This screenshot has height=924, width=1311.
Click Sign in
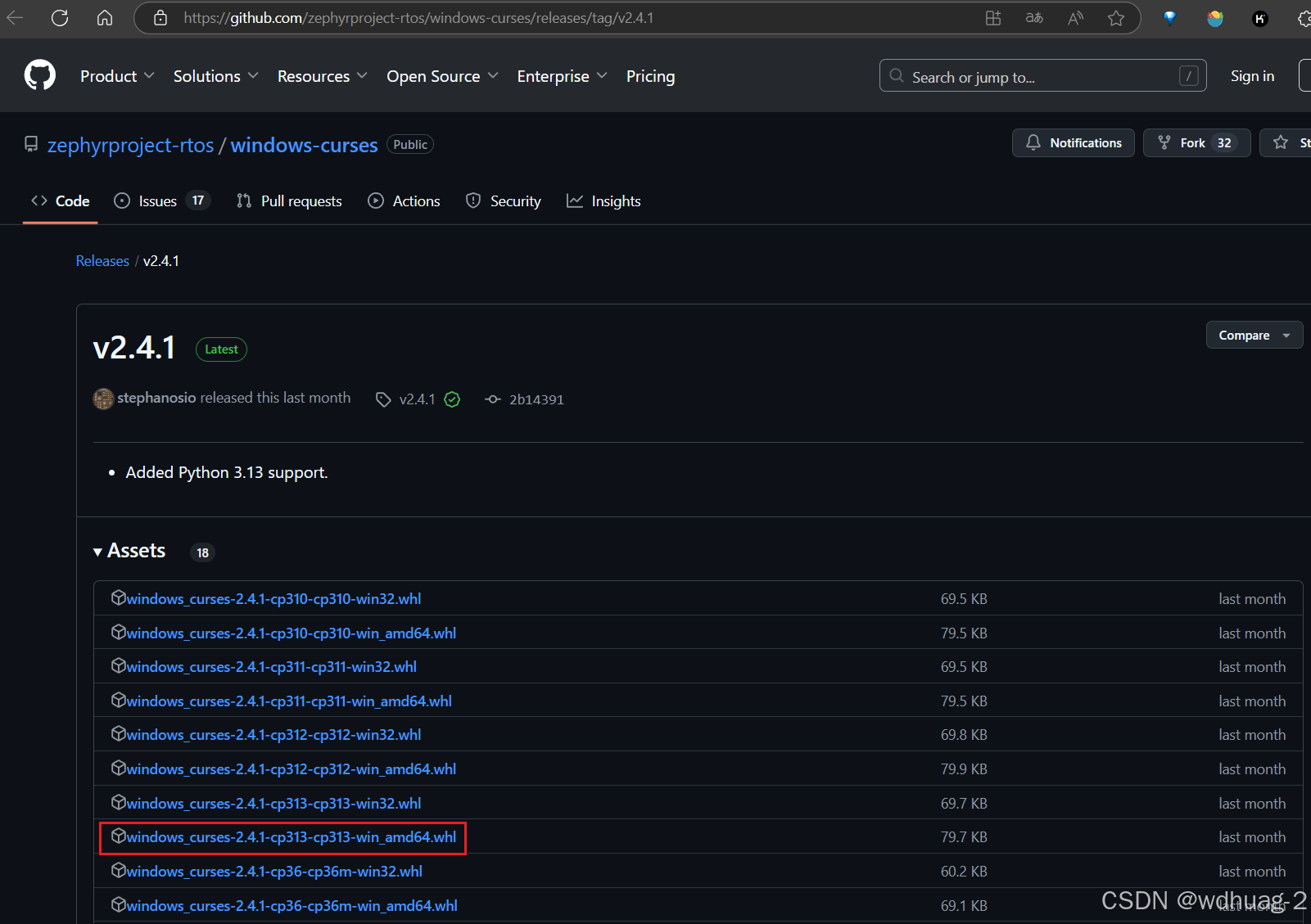click(x=1252, y=76)
